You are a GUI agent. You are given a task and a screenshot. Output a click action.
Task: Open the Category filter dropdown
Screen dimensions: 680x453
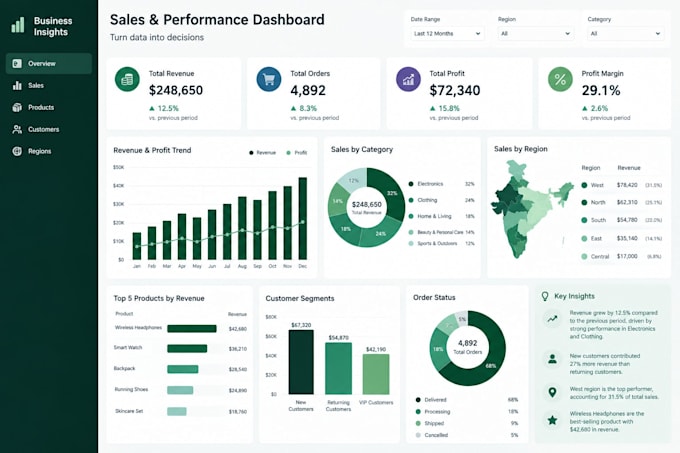pos(625,33)
